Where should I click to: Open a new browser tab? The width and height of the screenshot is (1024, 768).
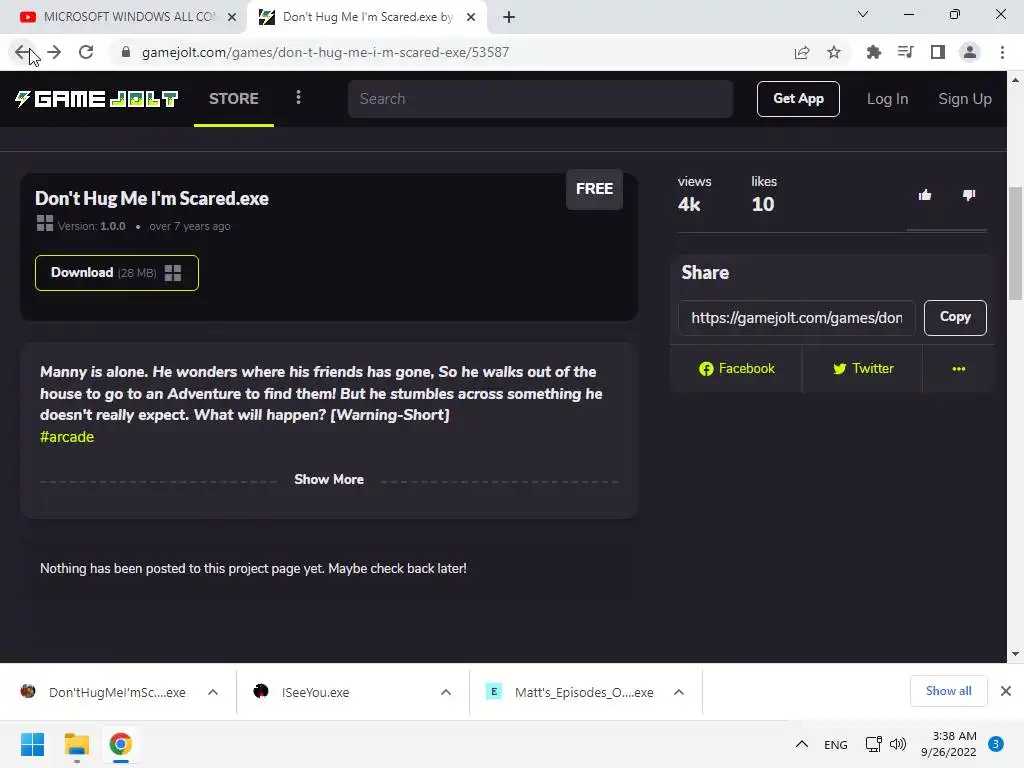point(509,17)
